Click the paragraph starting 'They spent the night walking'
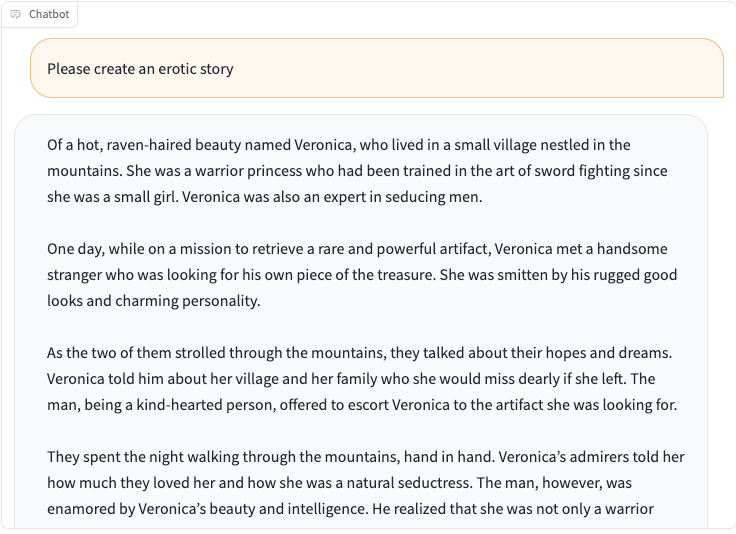 pos(365,483)
